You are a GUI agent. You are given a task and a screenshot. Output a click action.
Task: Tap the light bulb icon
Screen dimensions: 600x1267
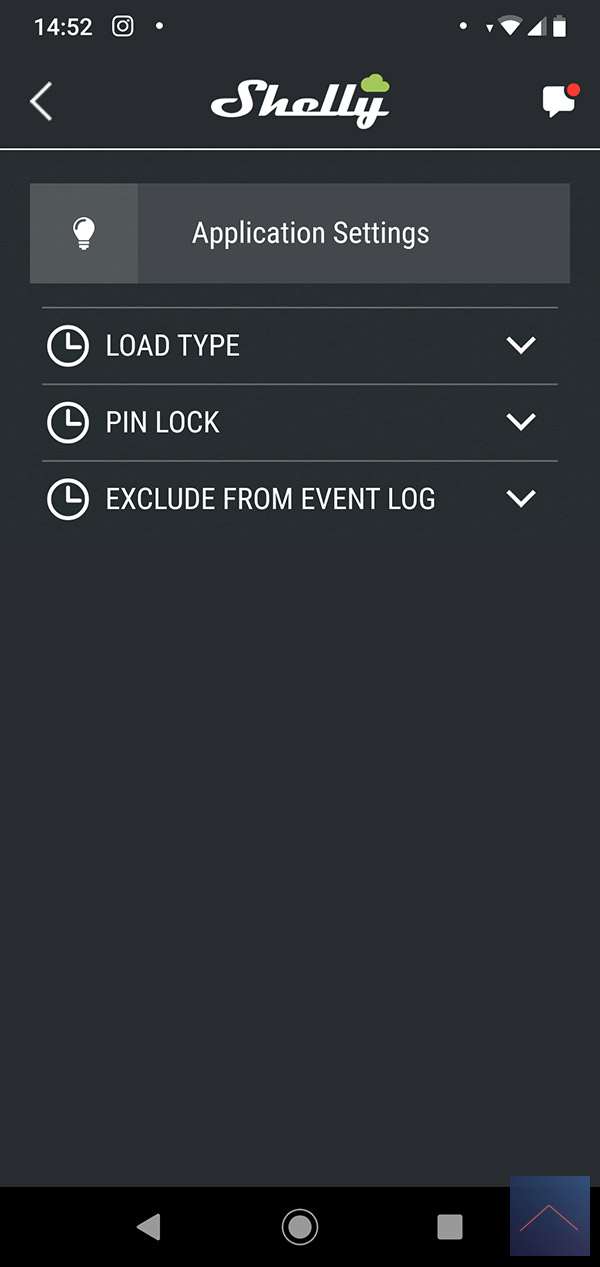point(84,233)
